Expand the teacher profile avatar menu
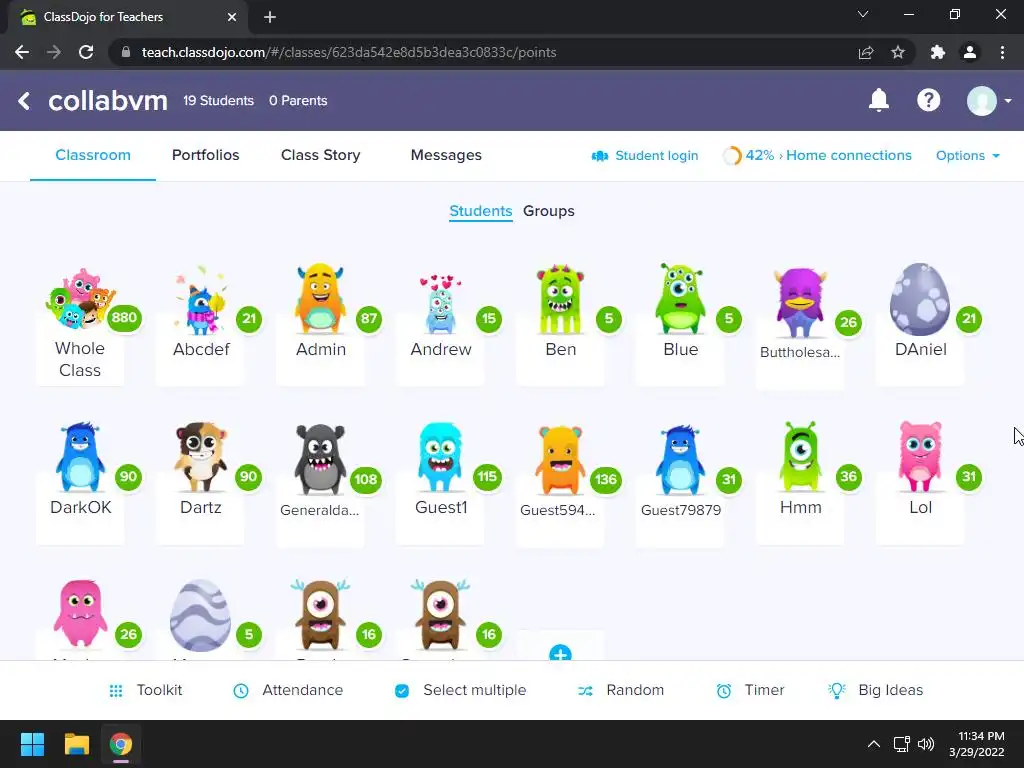 [x=988, y=101]
